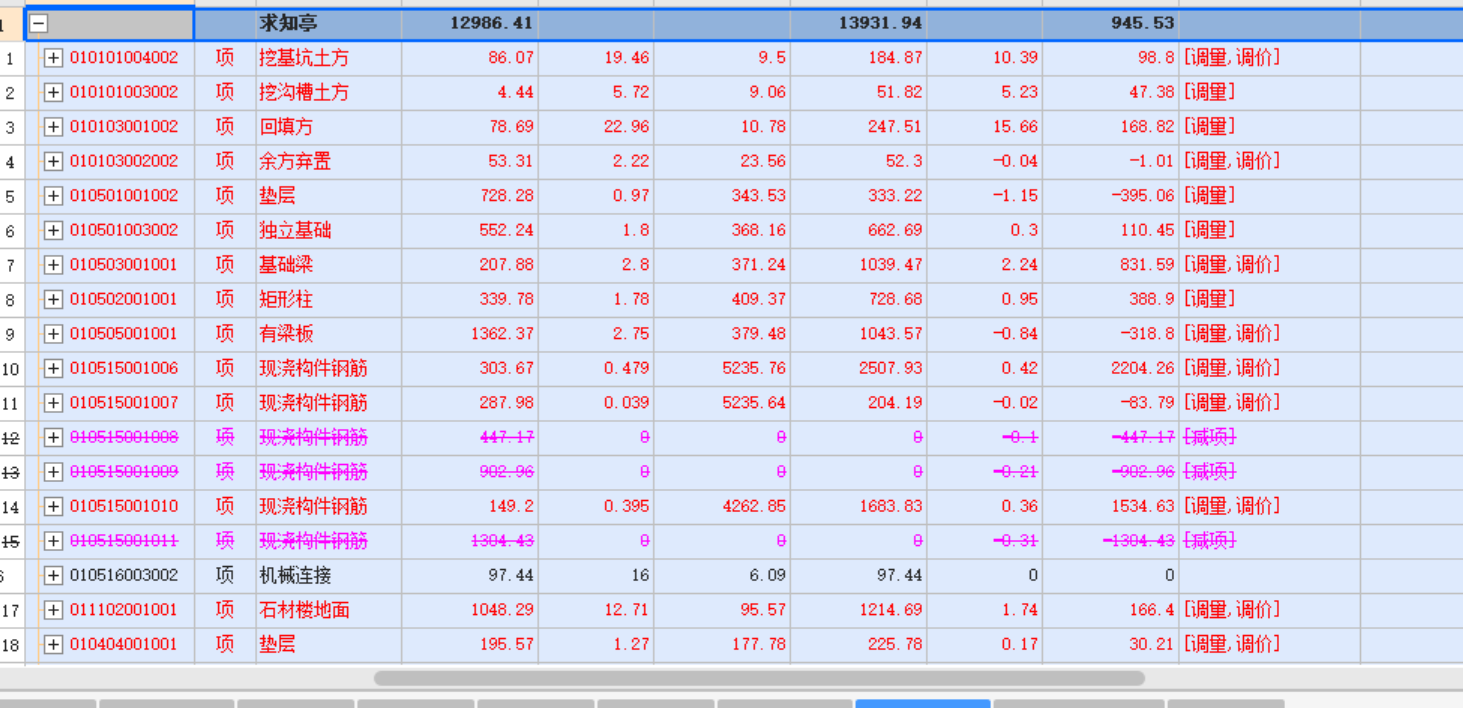Click amount 728.28 in row 5
Screen dimensions: 1463x708
[x=507, y=196]
